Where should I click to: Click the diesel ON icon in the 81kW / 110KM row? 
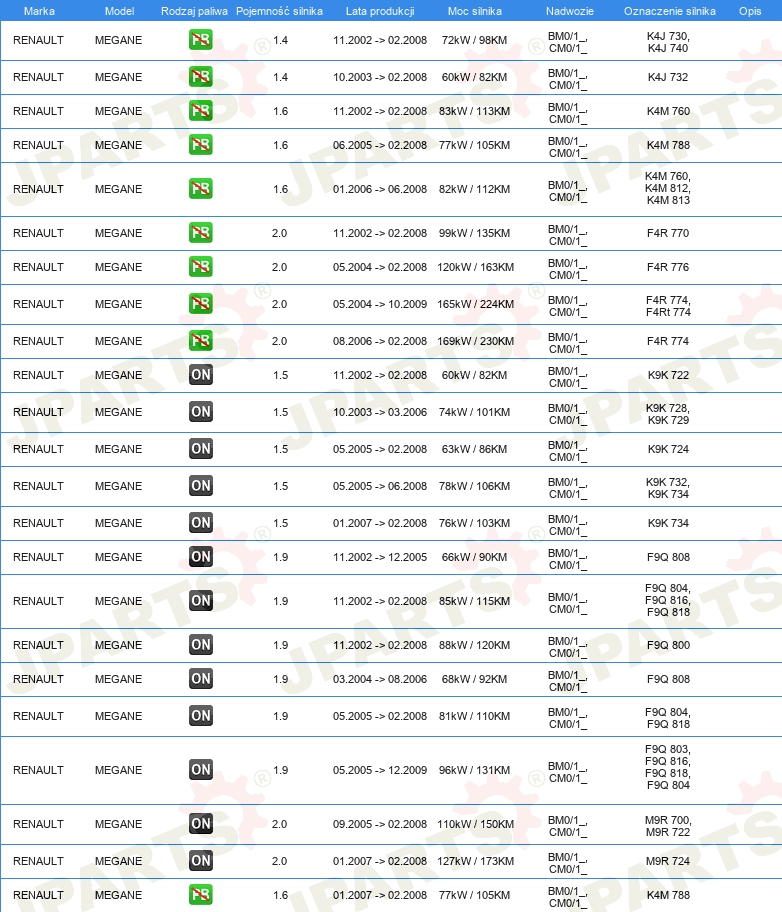pyautogui.click(x=201, y=715)
